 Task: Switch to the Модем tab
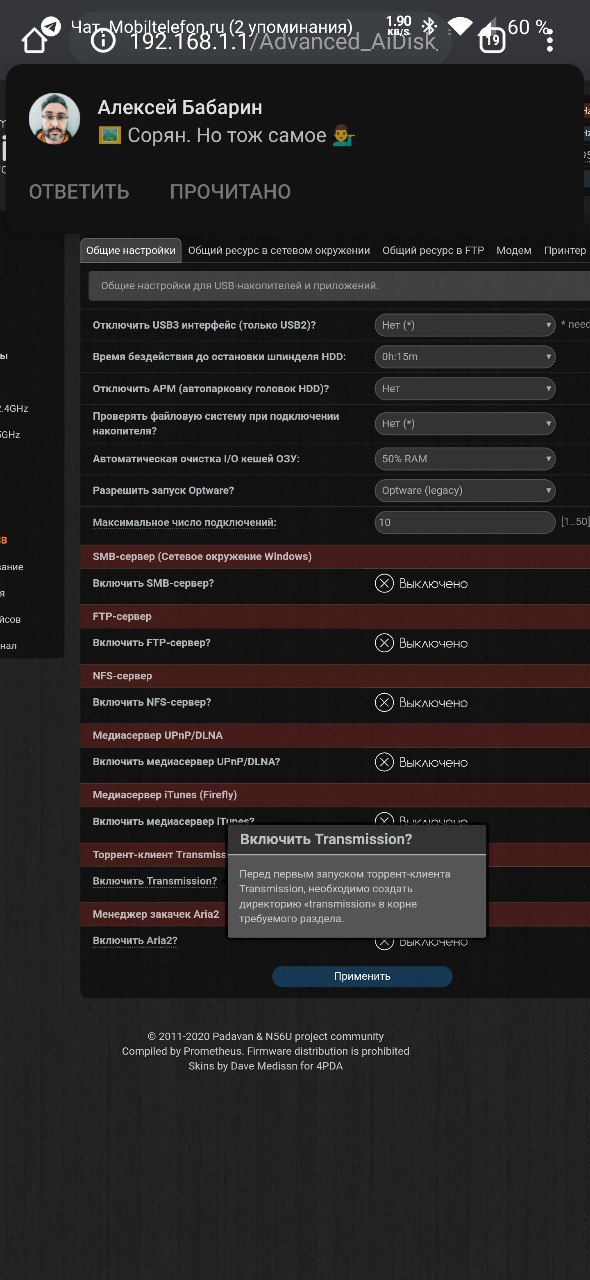coord(514,251)
